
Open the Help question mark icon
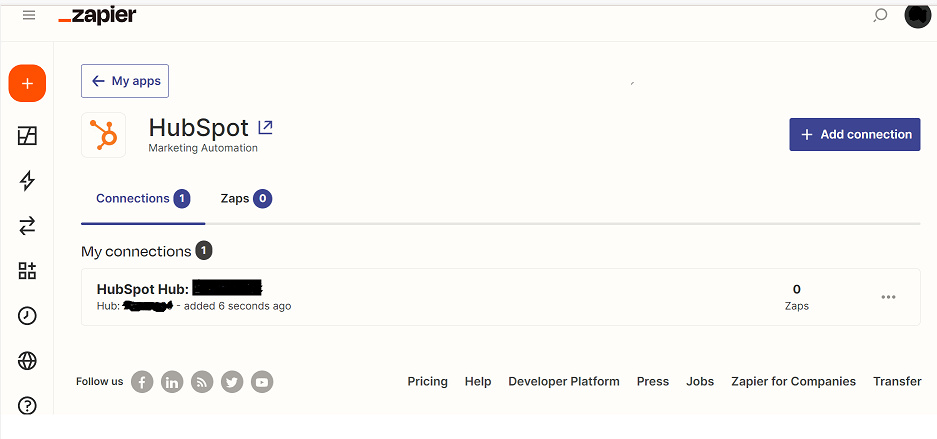click(27, 406)
